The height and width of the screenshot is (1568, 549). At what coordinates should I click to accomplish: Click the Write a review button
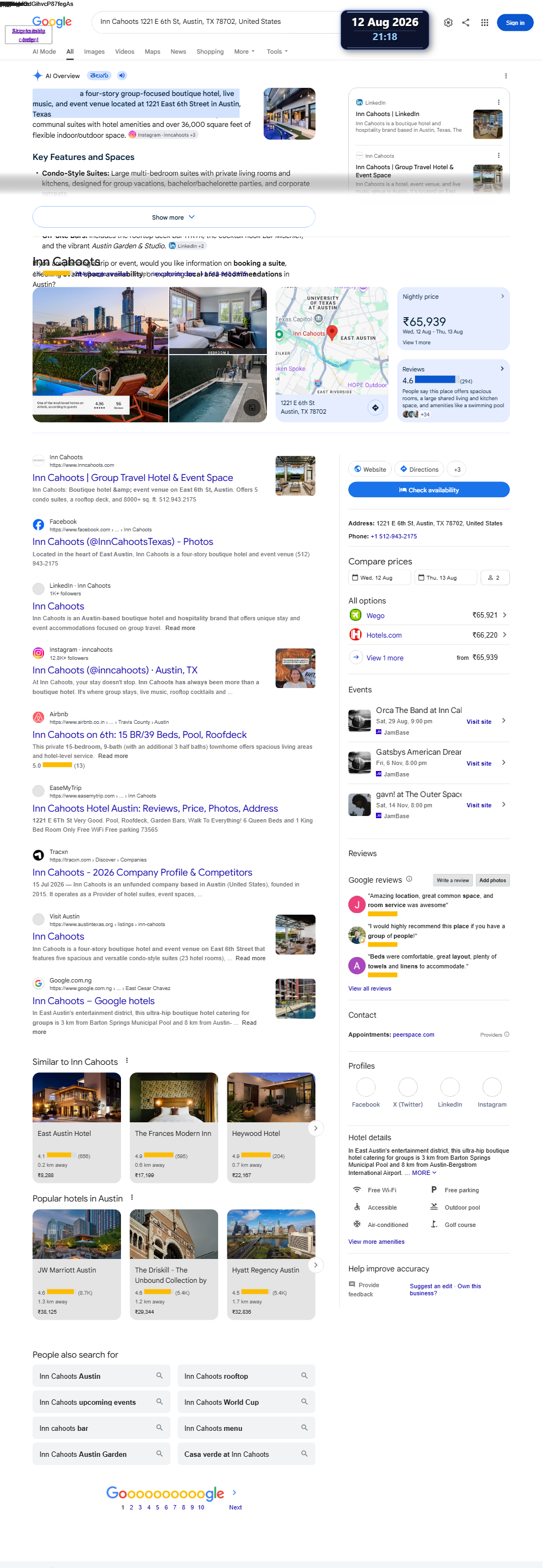pyautogui.click(x=452, y=879)
